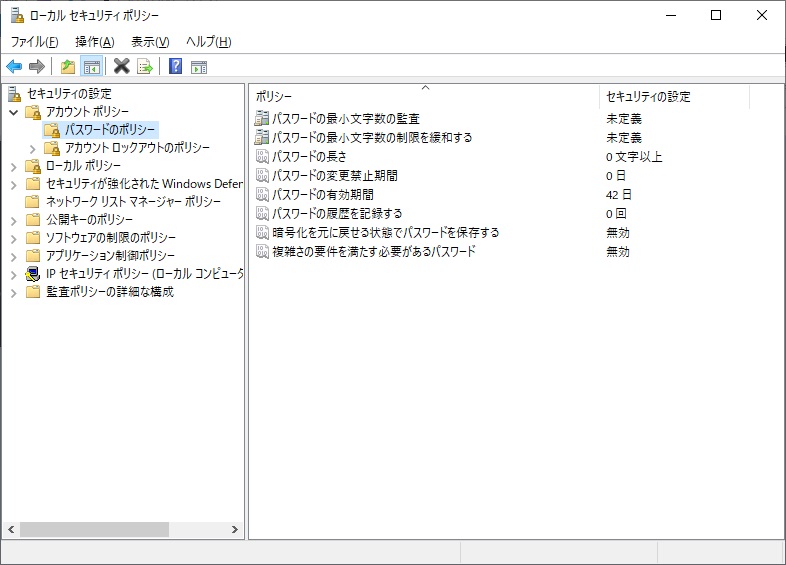Select the パスワードの変更禁止期間 policy text
Image resolution: width=786 pixels, height=565 pixels.
click(x=335, y=175)
